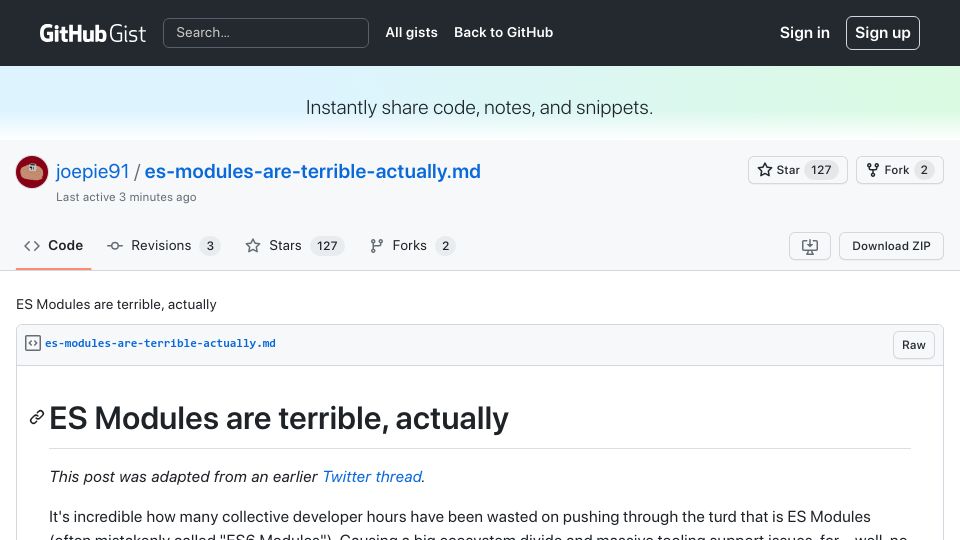This screenshot has height=540, width=960.
Task: Open joepie91's avatar image
Action: click(x=32, y=171)
